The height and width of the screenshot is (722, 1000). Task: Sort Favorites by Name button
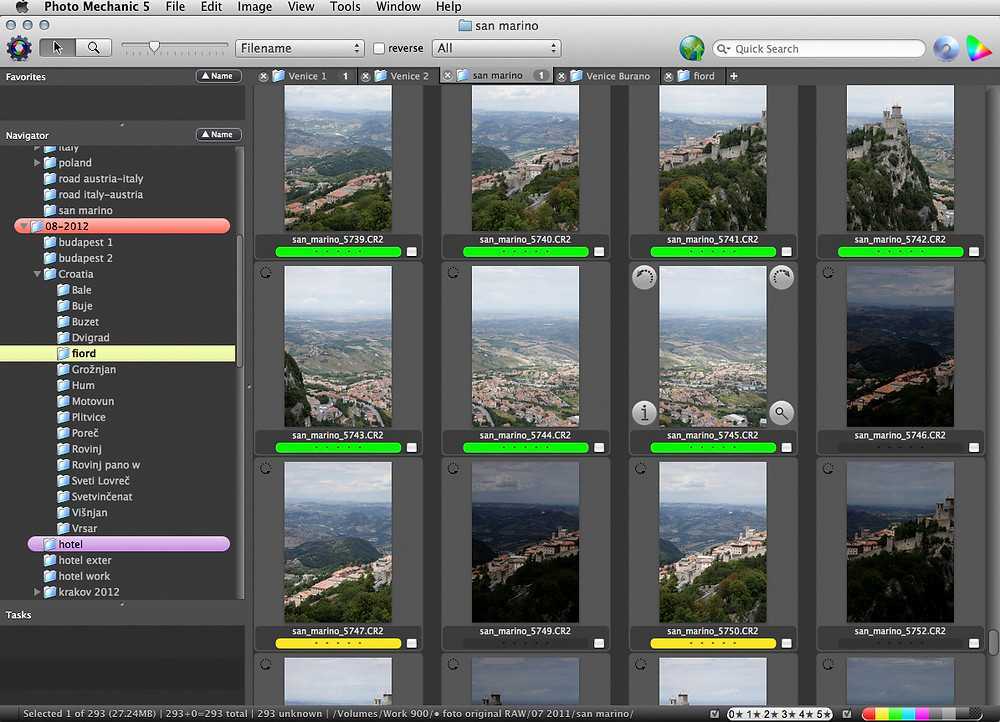coord(218,76)
